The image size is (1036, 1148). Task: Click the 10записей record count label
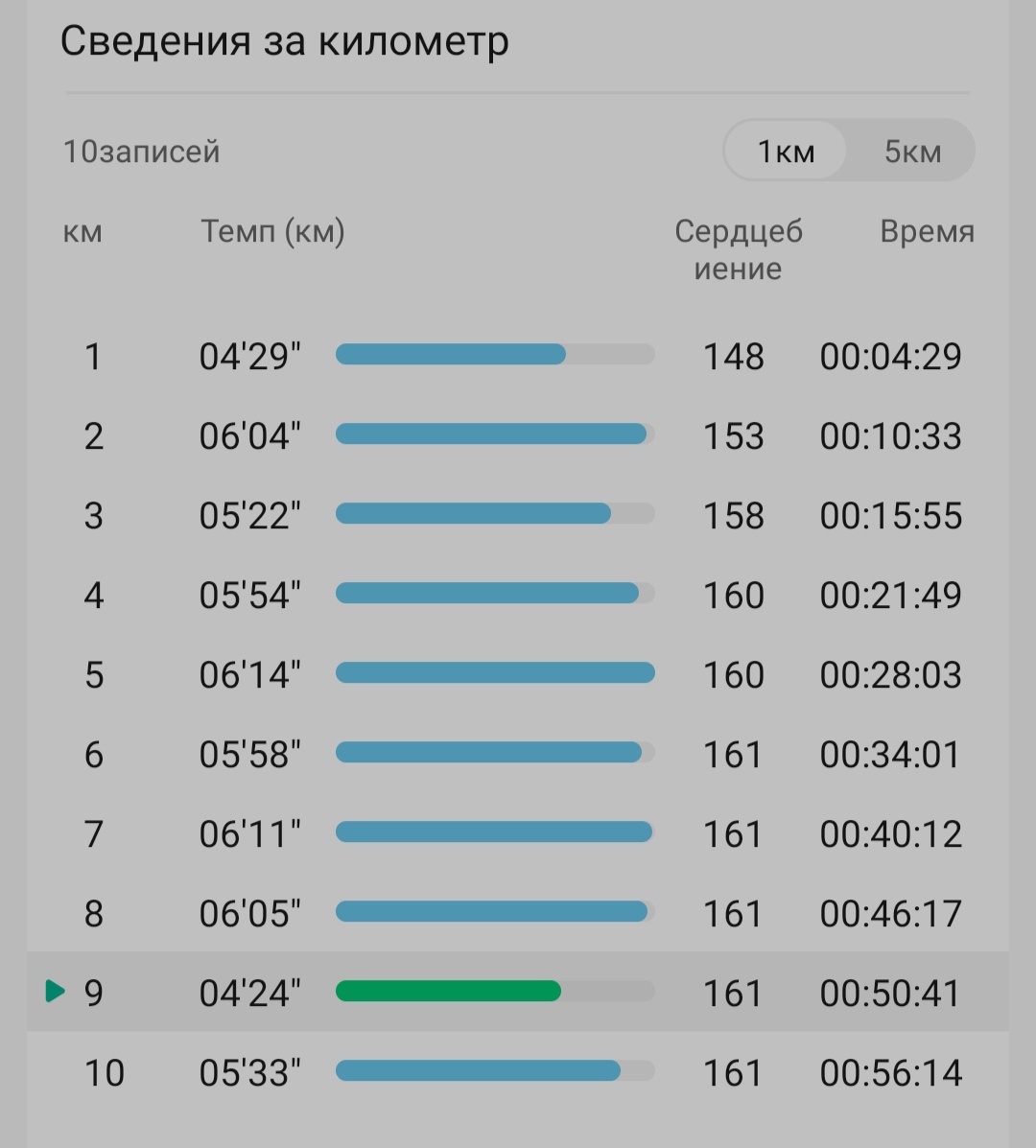point(141,152)
